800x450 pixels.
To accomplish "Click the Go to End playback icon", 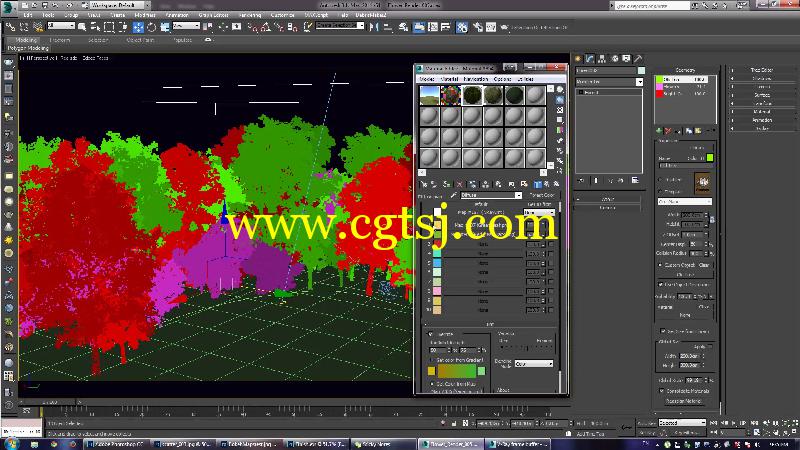I will 753,423.
